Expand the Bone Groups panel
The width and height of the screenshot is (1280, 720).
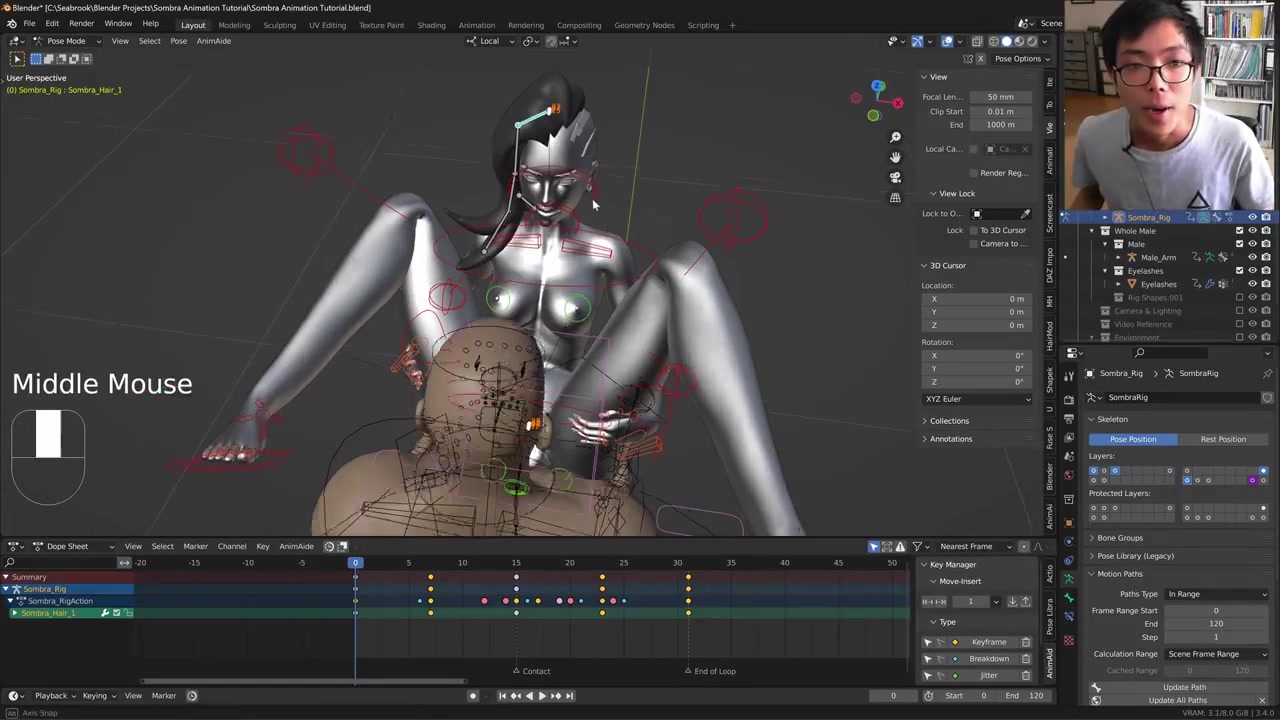[1119, 538]
